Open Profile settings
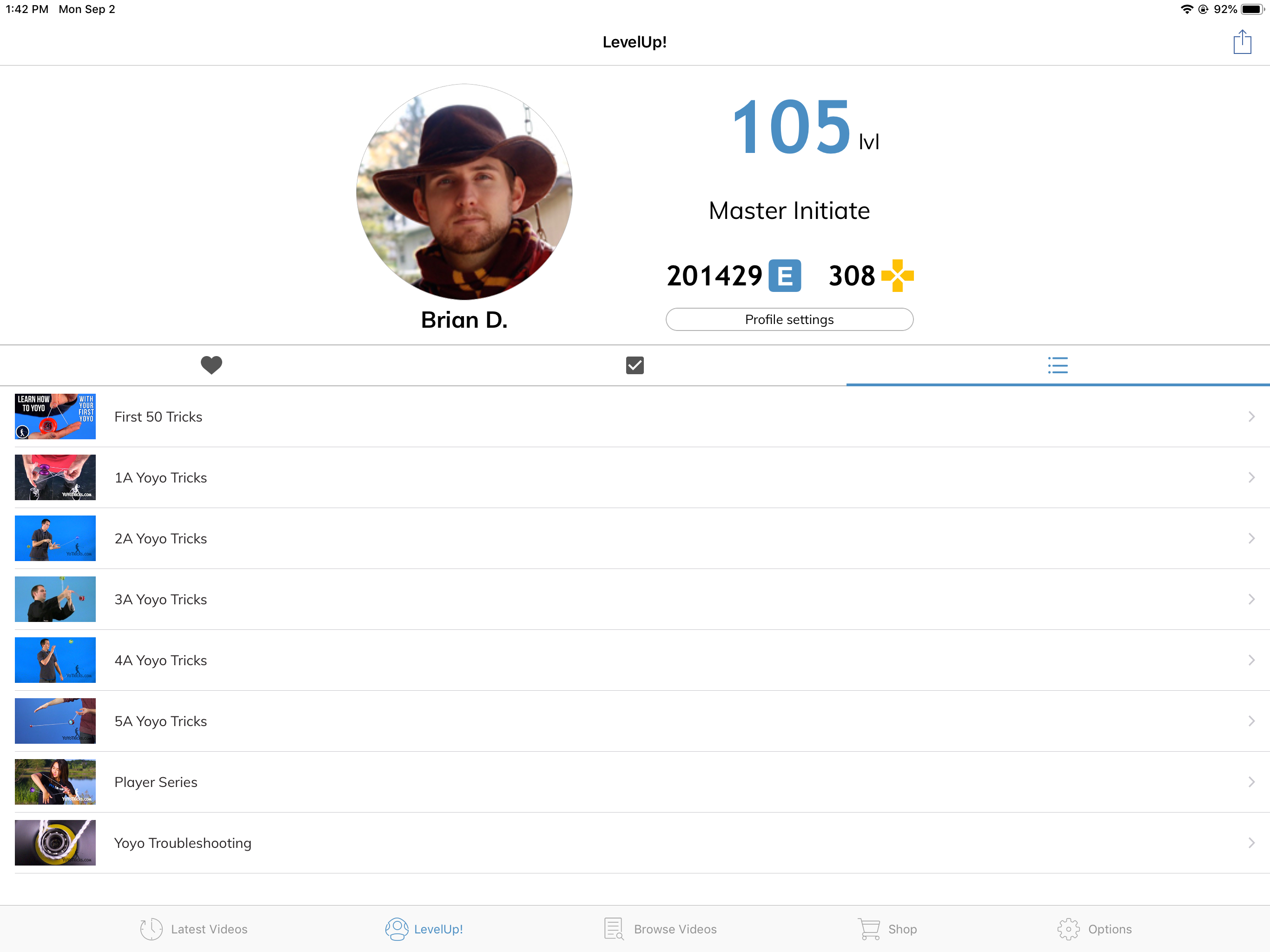This screenshot has height=952, width=1270. click(789, 319)
